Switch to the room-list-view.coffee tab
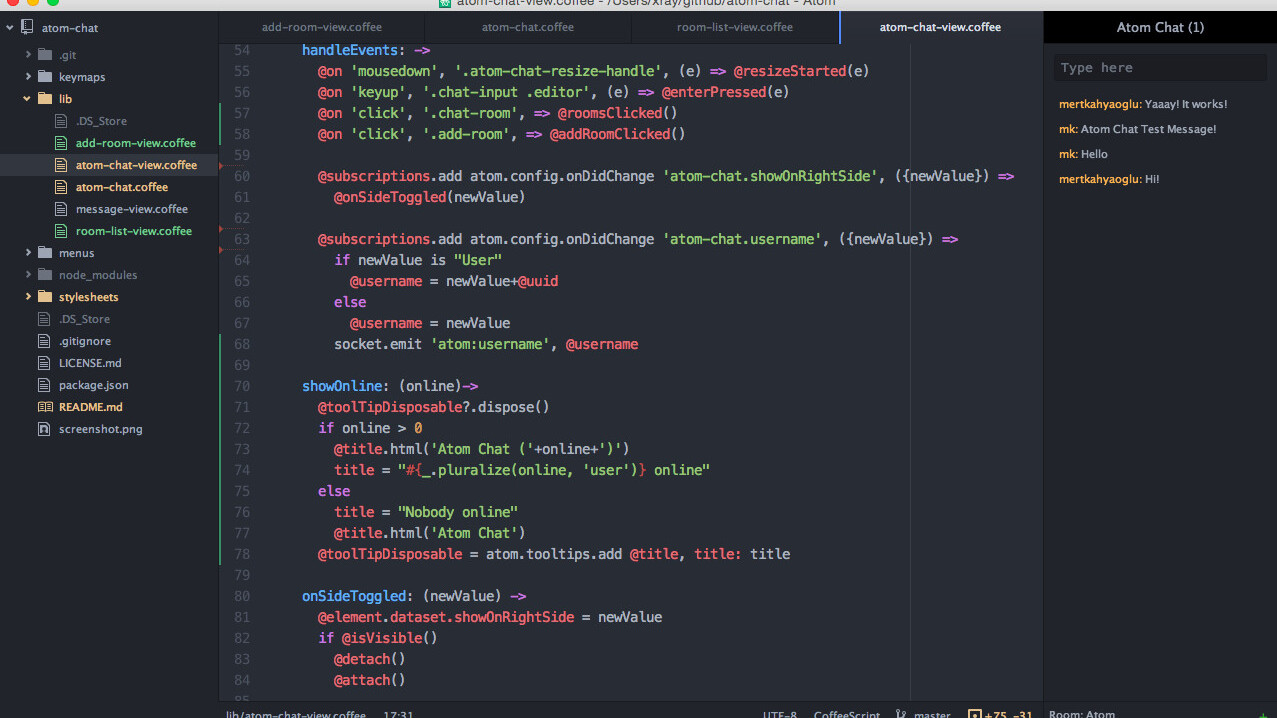This screenshot has height=718, width=1277. pyautogui.click(x=734, y=27)
